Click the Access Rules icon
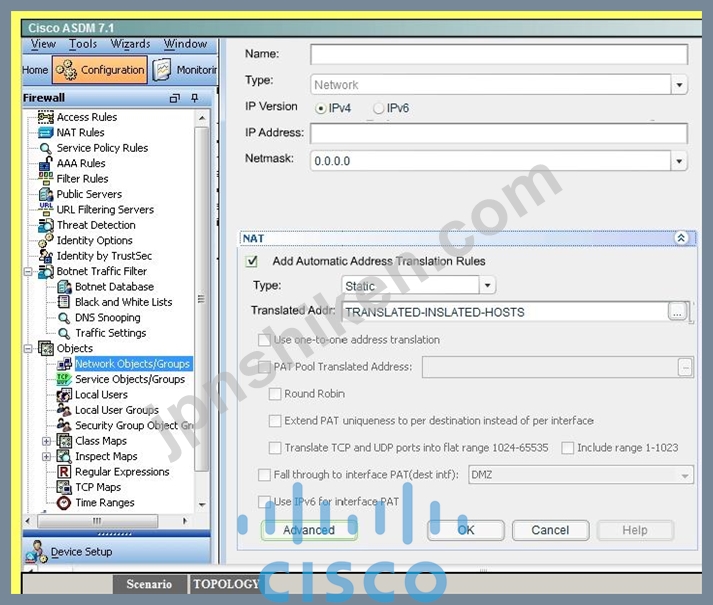The height and width of the screenshot is (605, 713). pyautogui.click(x=45, y=117)
